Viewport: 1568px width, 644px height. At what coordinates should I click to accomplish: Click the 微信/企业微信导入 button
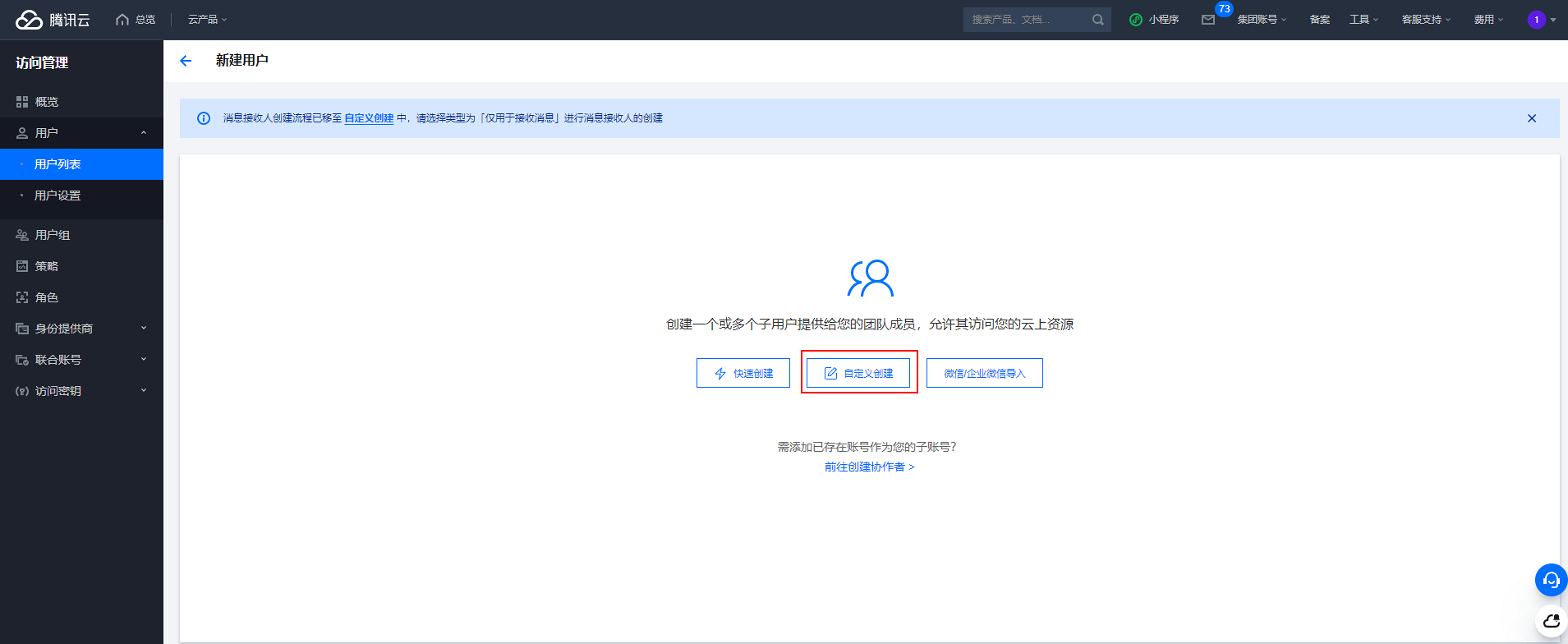pos(985,373)
